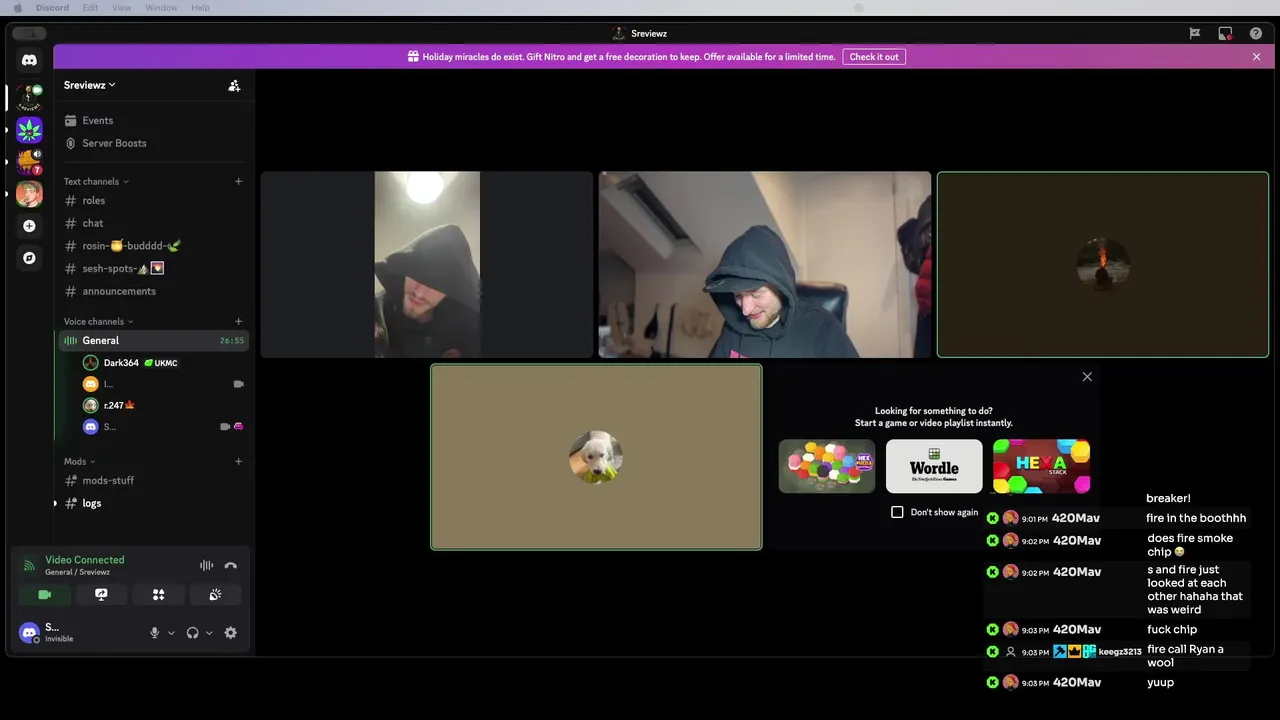The image size is (1280, 720).
Task: Open headphone output options arrow
Action: tap(209, 632)
